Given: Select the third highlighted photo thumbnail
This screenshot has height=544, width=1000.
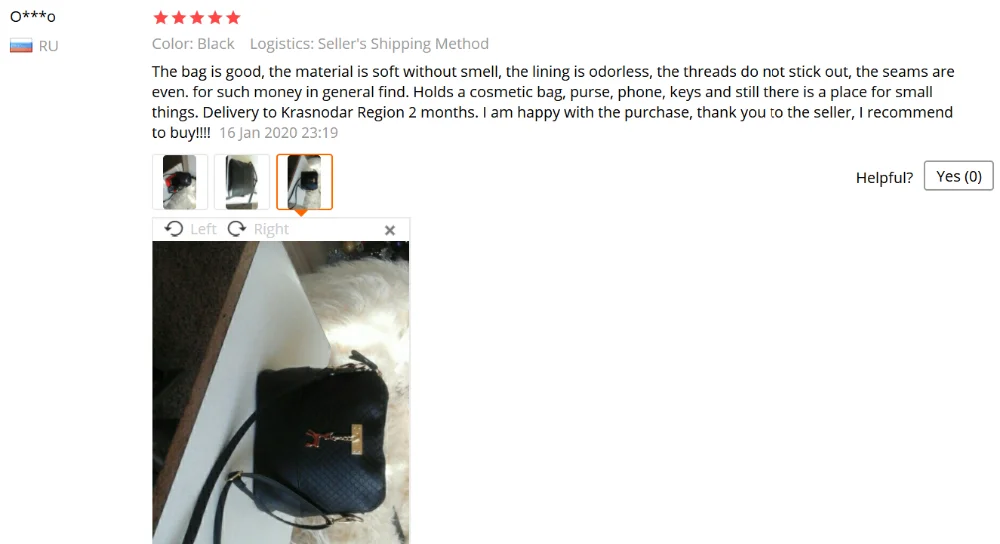Looking at the screenshot, I should [x=304, y=182].
